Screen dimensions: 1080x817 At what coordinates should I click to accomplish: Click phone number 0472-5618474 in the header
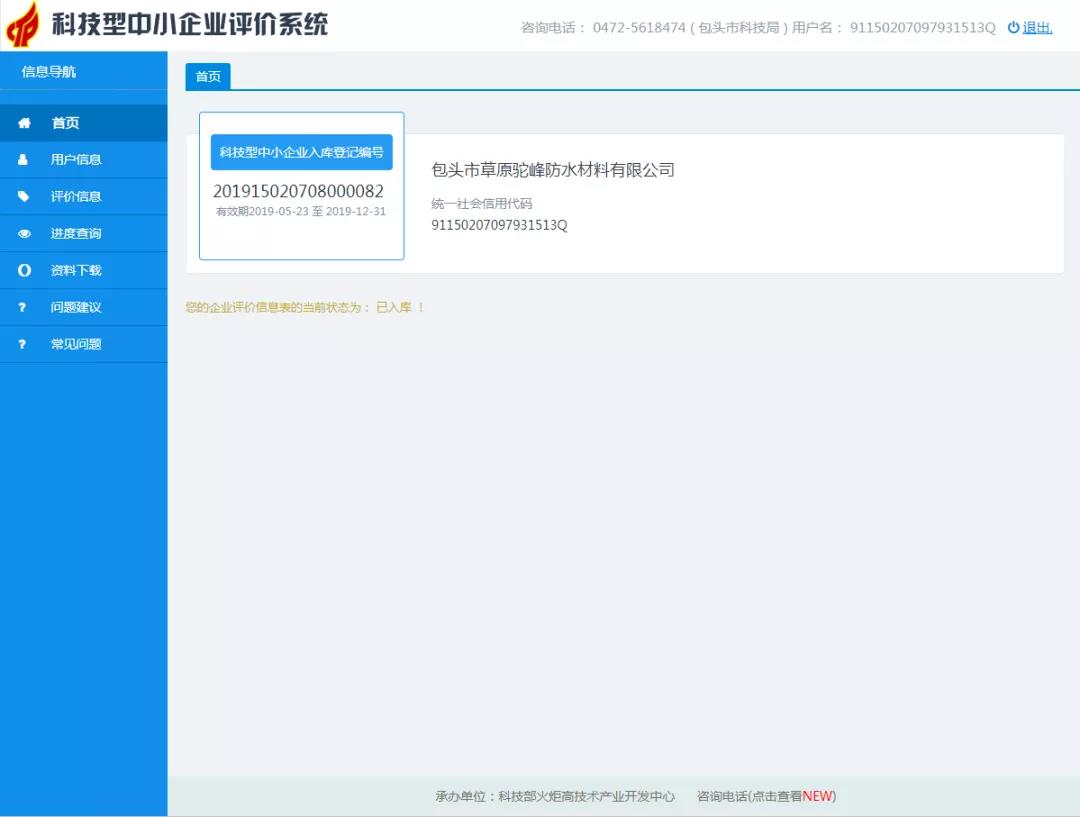pos(639,28)
